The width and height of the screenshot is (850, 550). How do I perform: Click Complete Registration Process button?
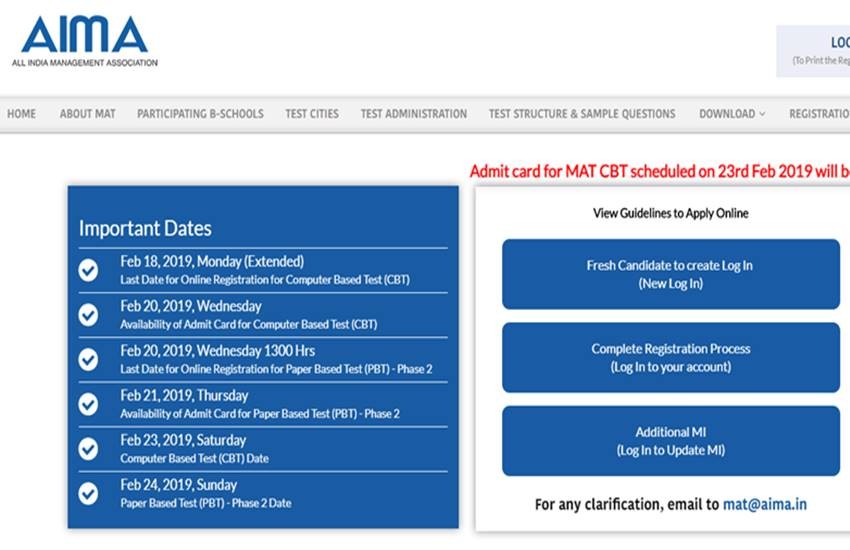[670, 357]
